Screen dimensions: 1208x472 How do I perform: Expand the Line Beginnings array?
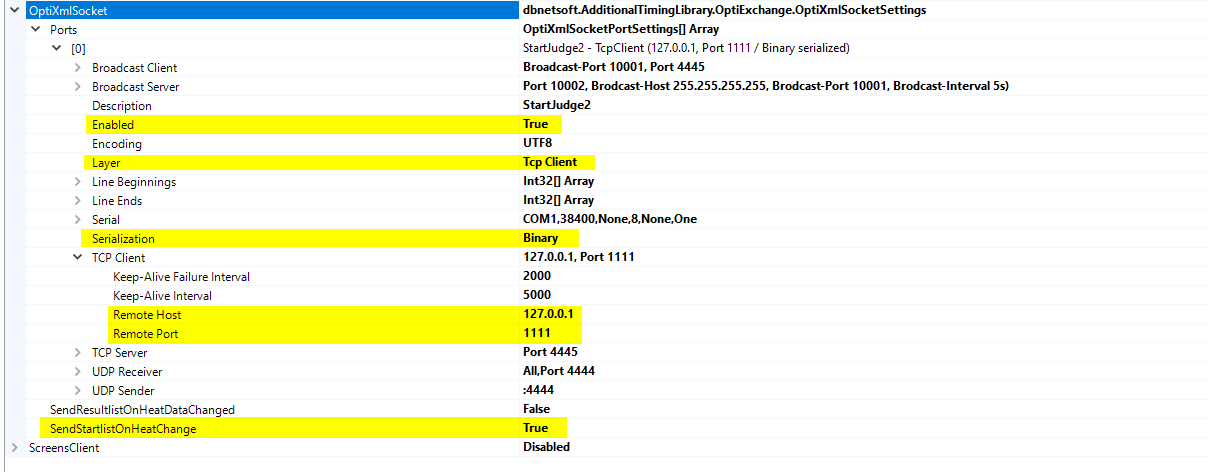pyautogui.click(x=78, y=182)
